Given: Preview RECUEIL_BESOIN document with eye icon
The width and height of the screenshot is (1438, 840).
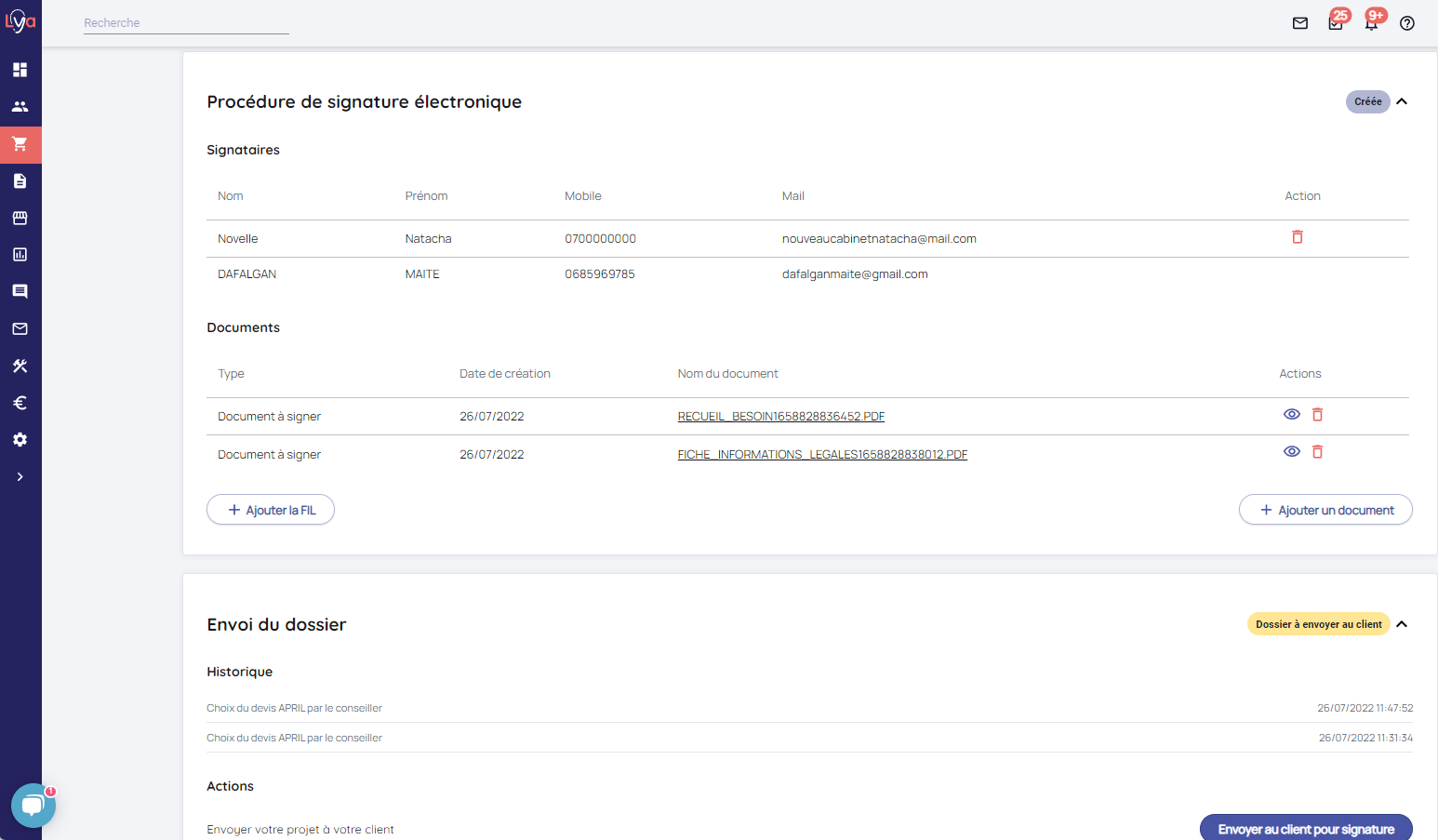Looking at the screenshot, I should tap(1291, 415).
